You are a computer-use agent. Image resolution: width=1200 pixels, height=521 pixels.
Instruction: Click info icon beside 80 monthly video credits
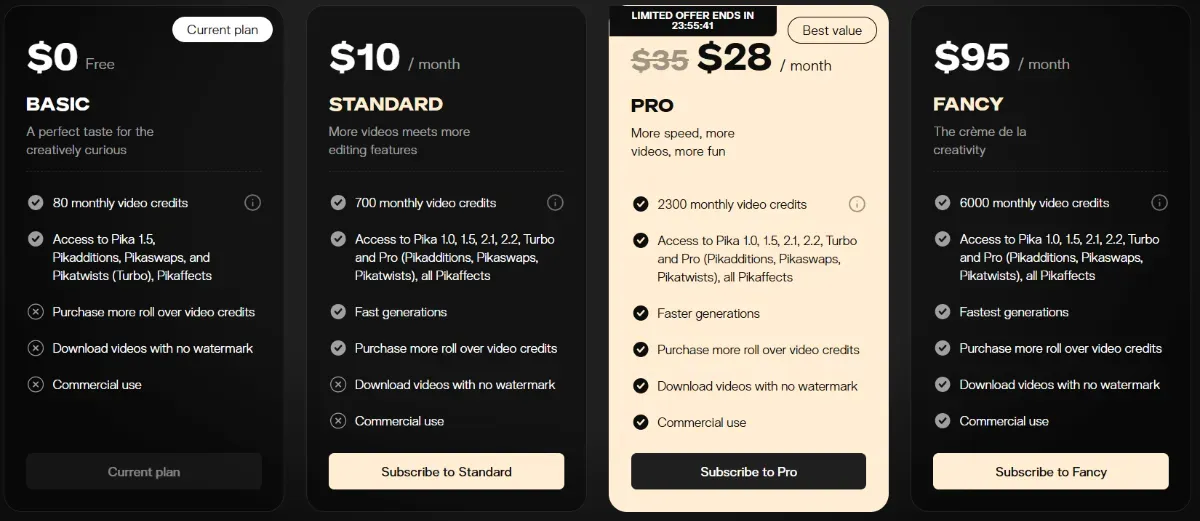[252, 203]
